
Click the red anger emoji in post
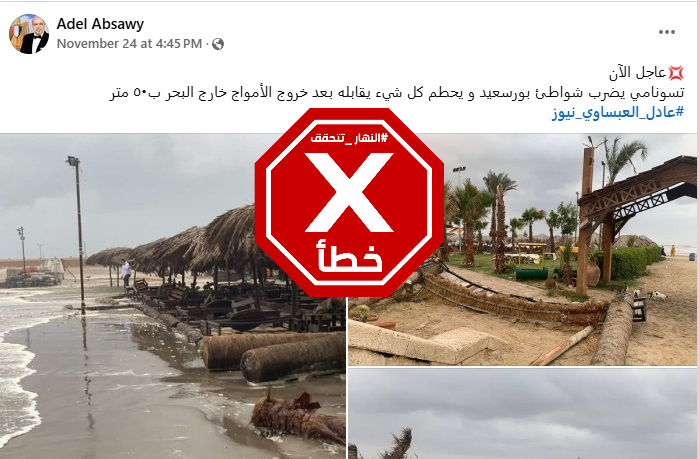click(676, 72)
